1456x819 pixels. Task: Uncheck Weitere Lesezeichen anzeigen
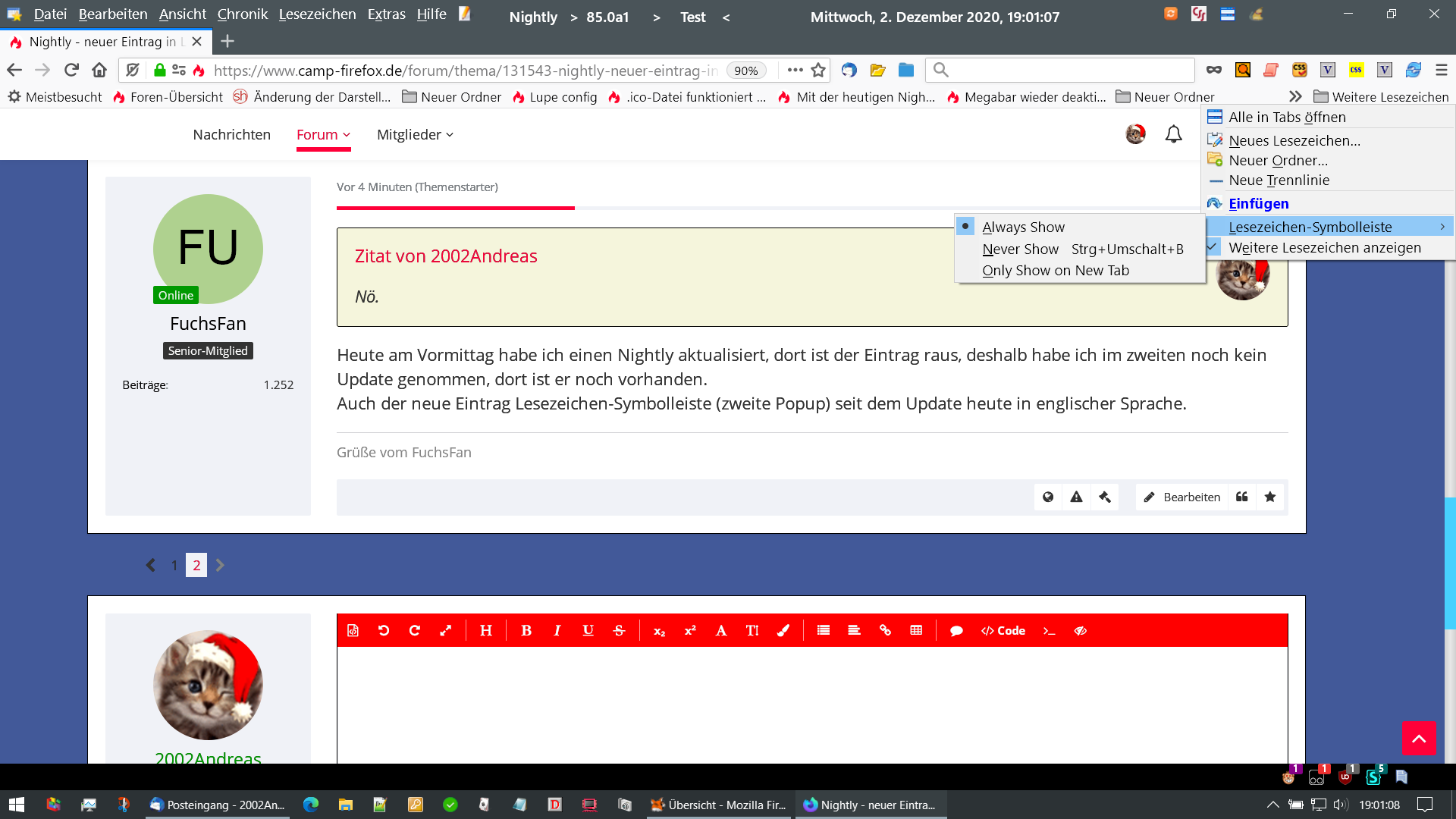tap(1324, 247)
